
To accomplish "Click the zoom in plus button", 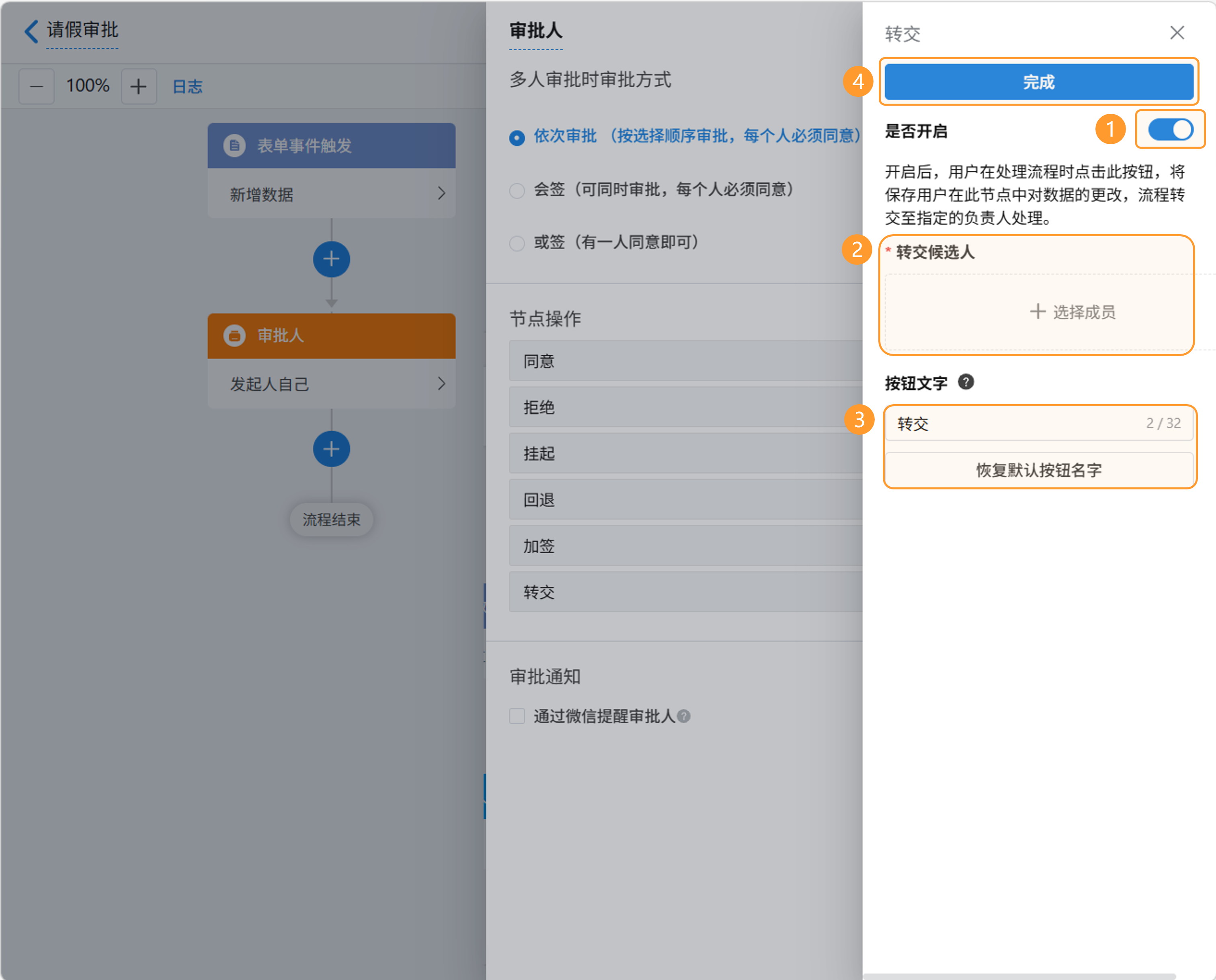I will (138, 86).
